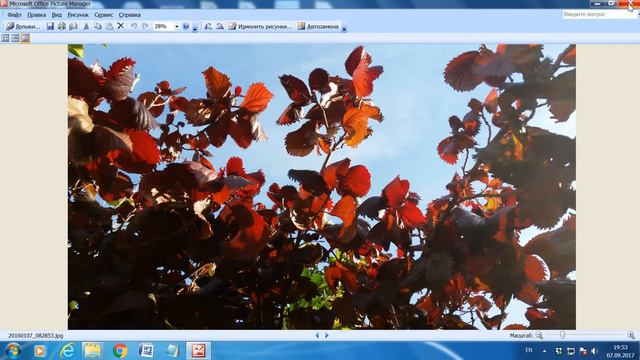Click the Автозамена auto correct button
This screenshot has width=640, height=360.
pyautogui.click(x=318, y=27)
